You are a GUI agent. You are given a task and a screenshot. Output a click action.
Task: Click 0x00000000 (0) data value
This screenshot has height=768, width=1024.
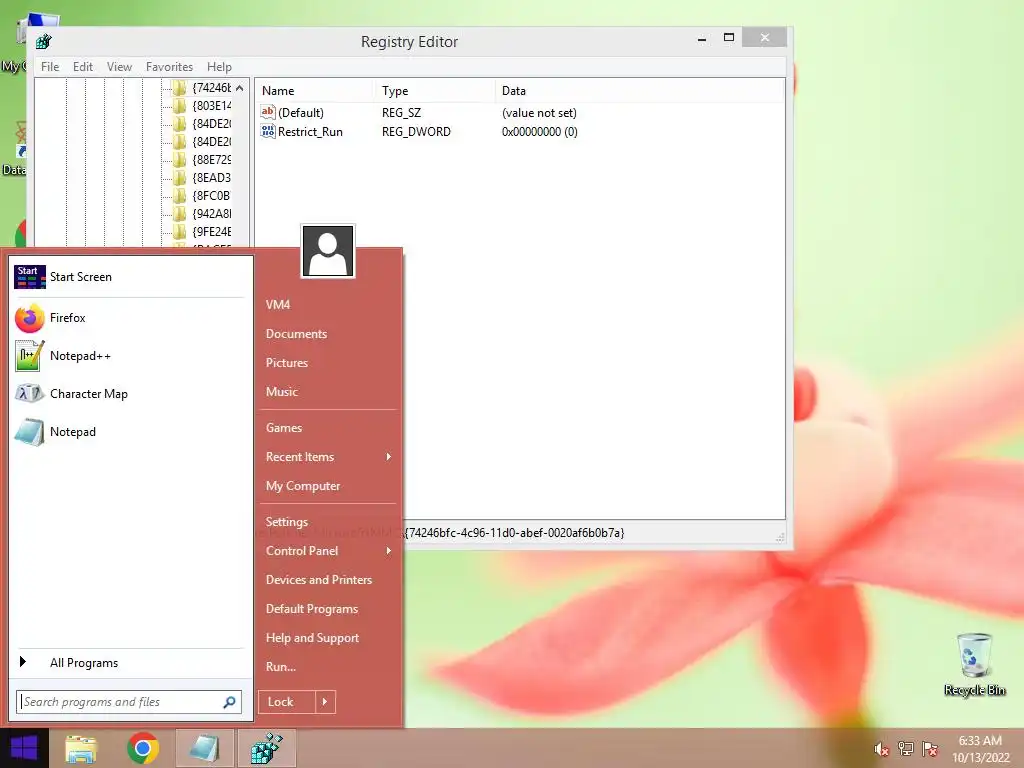click(x=539, y=131)
